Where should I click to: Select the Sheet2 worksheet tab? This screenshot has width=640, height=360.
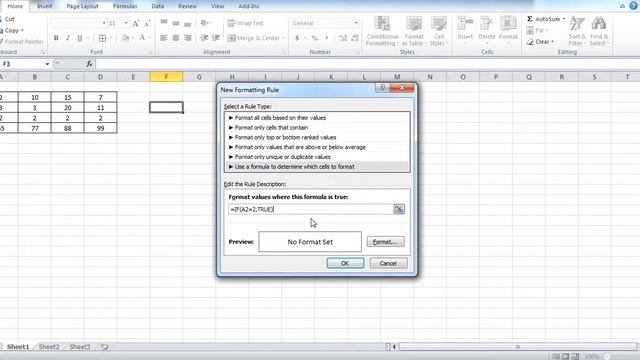click(x=49, y=347)
